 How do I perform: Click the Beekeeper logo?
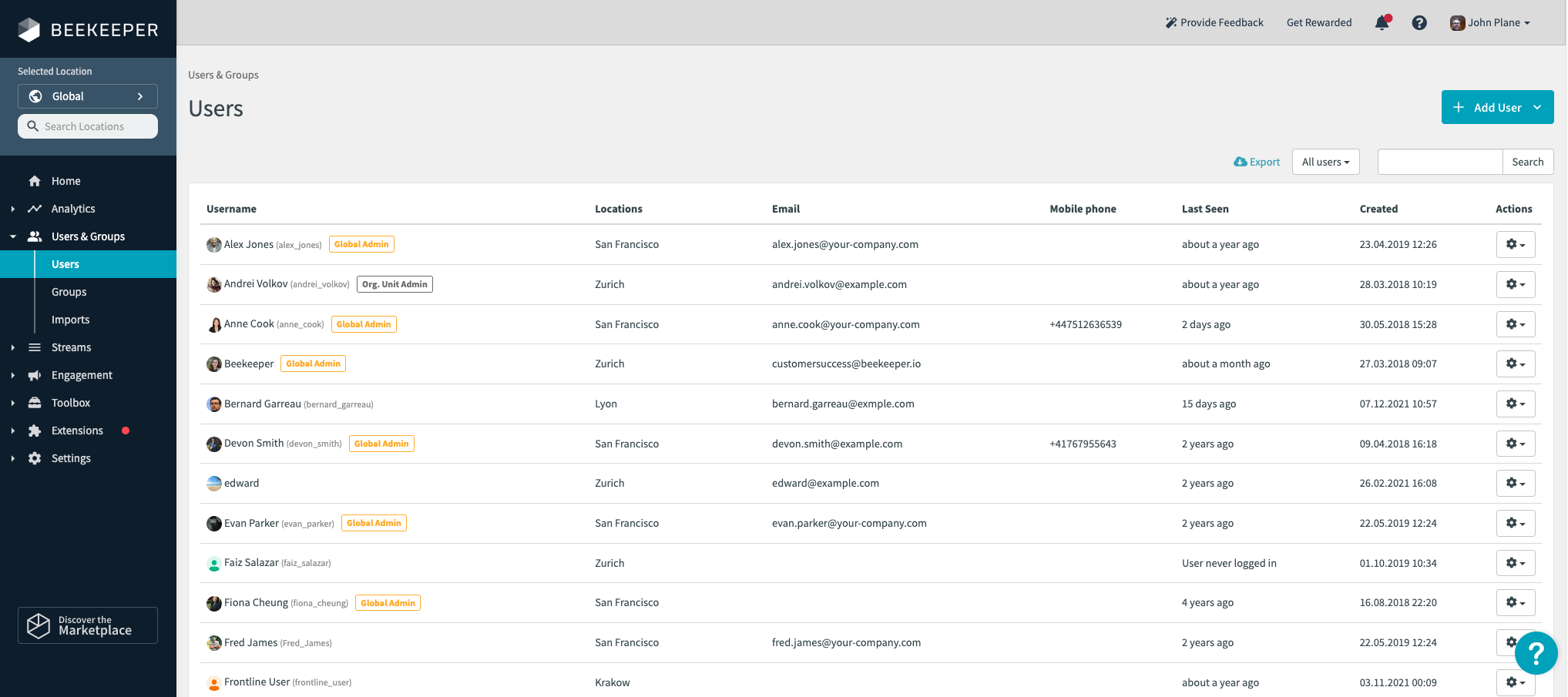click(87, 29)
